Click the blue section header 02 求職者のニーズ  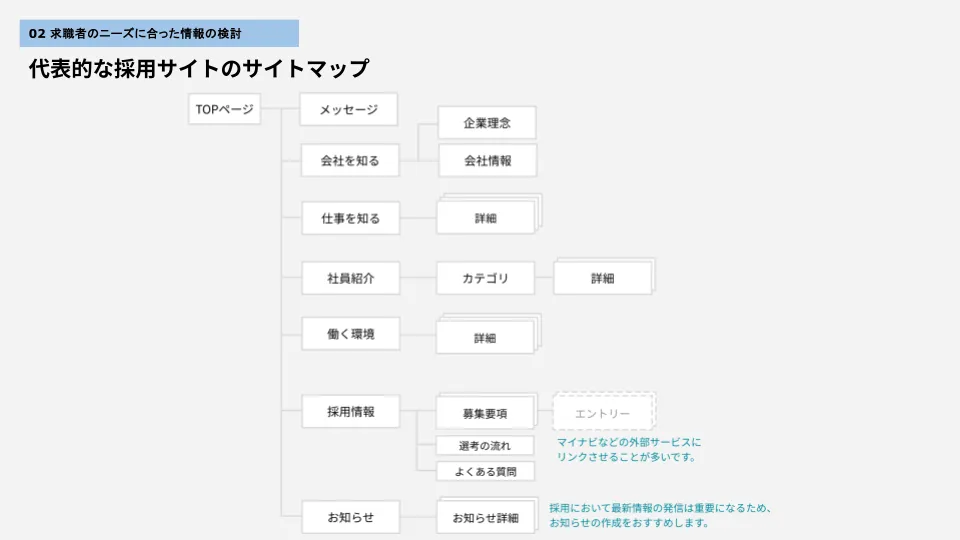pos(159,33)
